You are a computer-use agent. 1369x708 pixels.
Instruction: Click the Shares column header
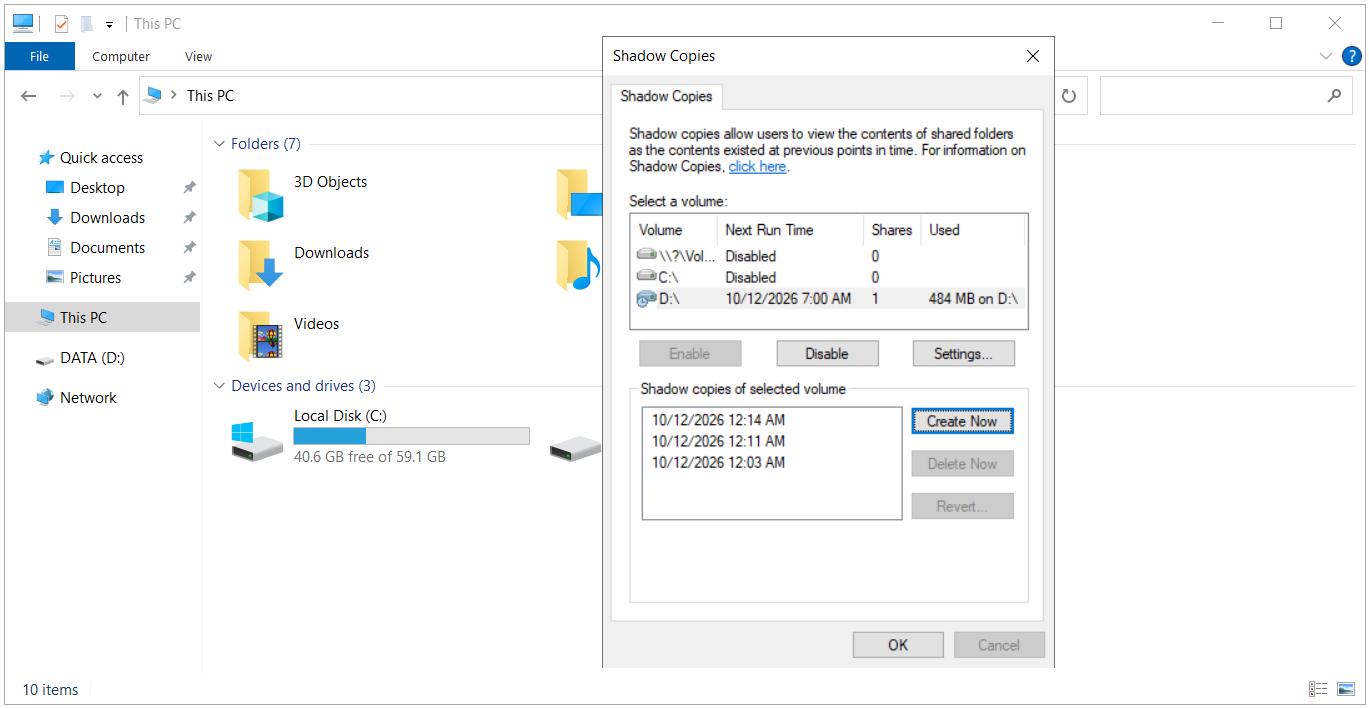coord(892,230)
